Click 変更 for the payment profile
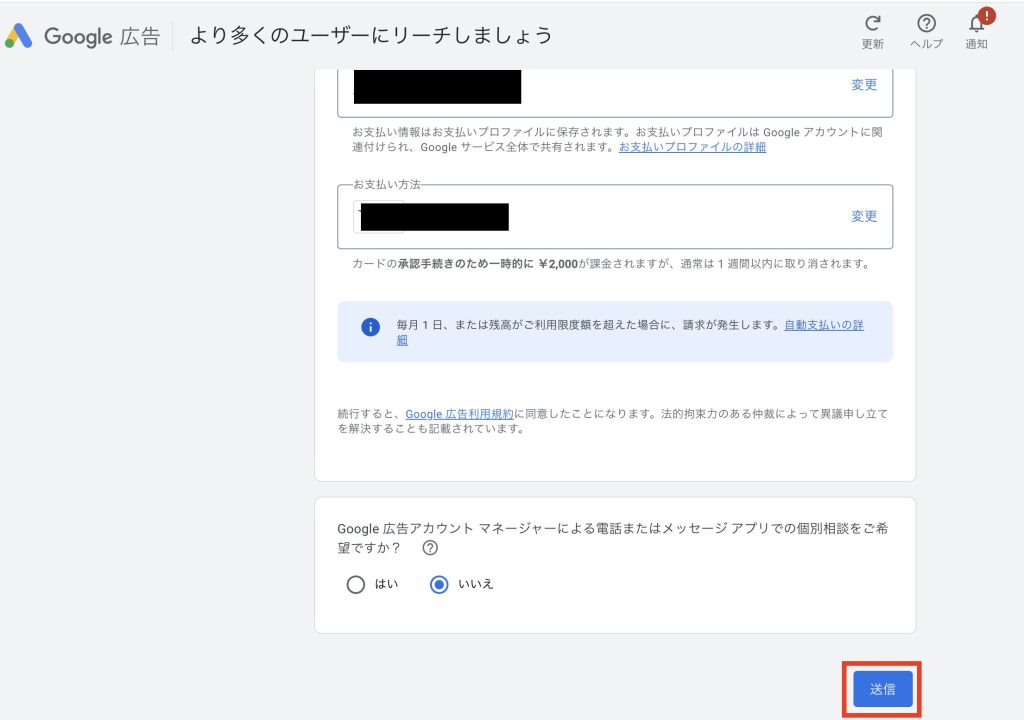The height and width of the screenshot is (720, 1024). click(x=863, y=84)
